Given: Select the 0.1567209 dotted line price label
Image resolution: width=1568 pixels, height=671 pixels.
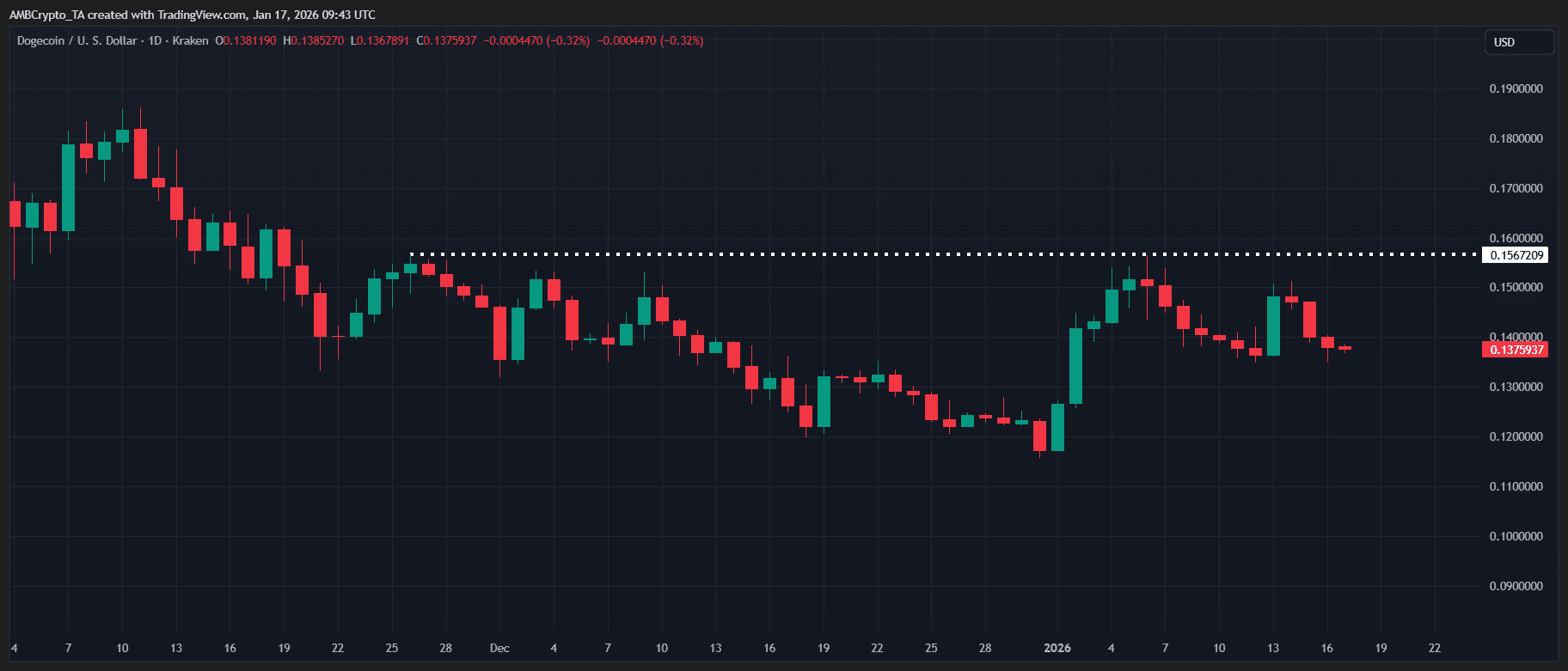Looking at the screenshot, I should pos(1515,255).
